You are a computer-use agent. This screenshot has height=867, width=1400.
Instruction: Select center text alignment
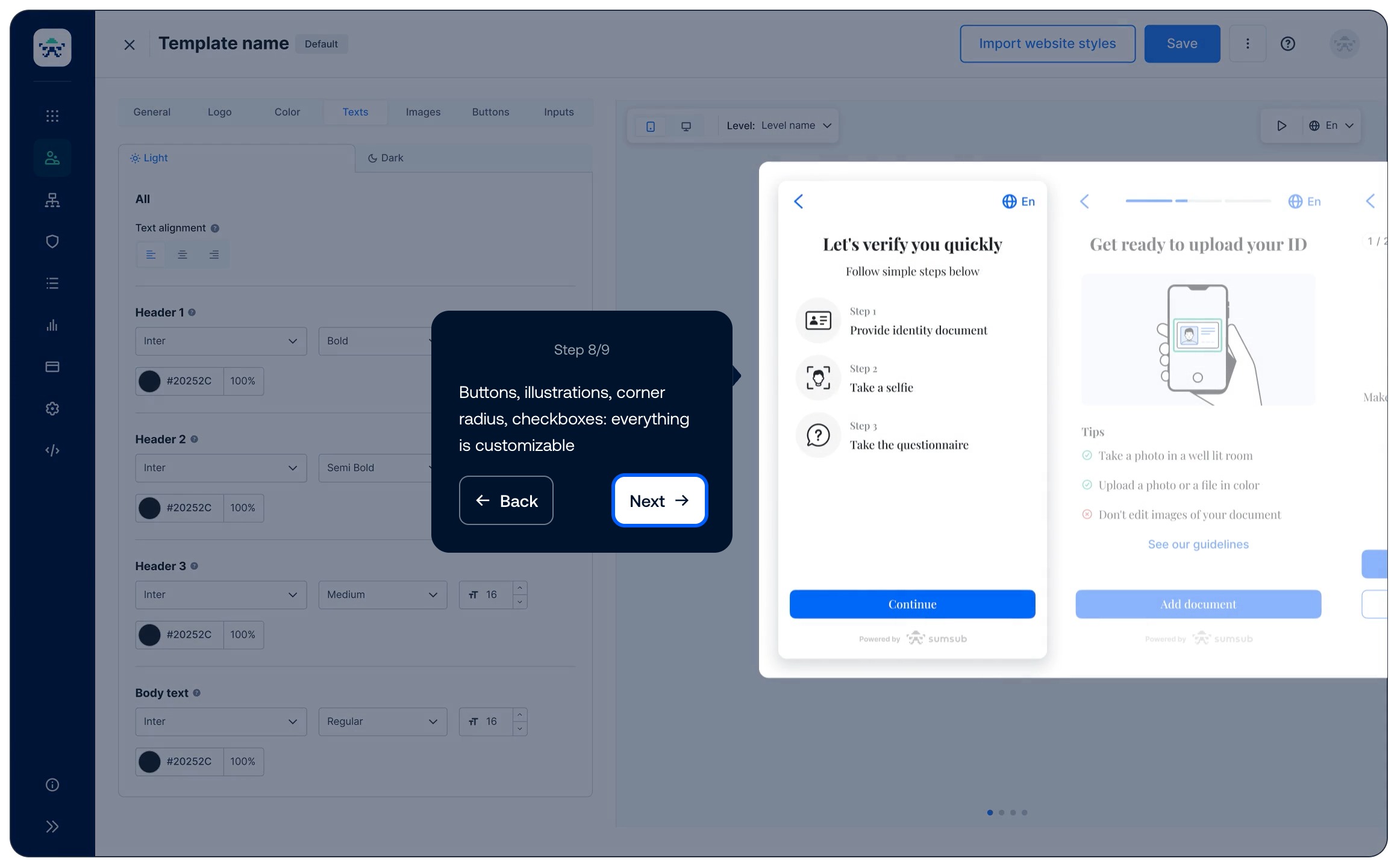tap(182, 255)
